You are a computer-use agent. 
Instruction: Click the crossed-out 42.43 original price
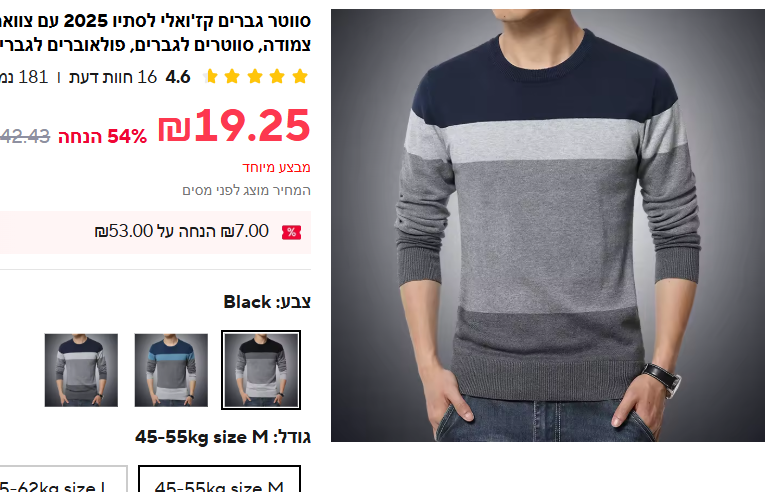(25, 136)
